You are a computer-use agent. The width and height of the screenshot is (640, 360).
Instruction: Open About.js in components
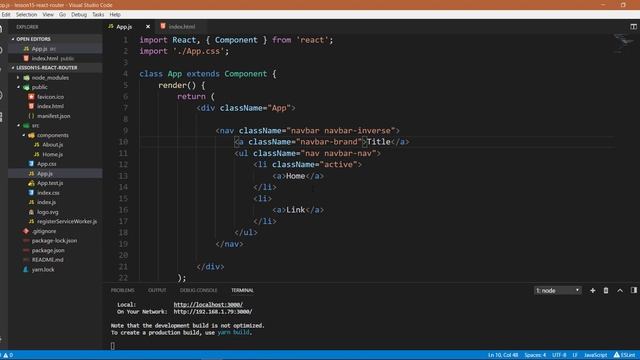coord(53,144)
